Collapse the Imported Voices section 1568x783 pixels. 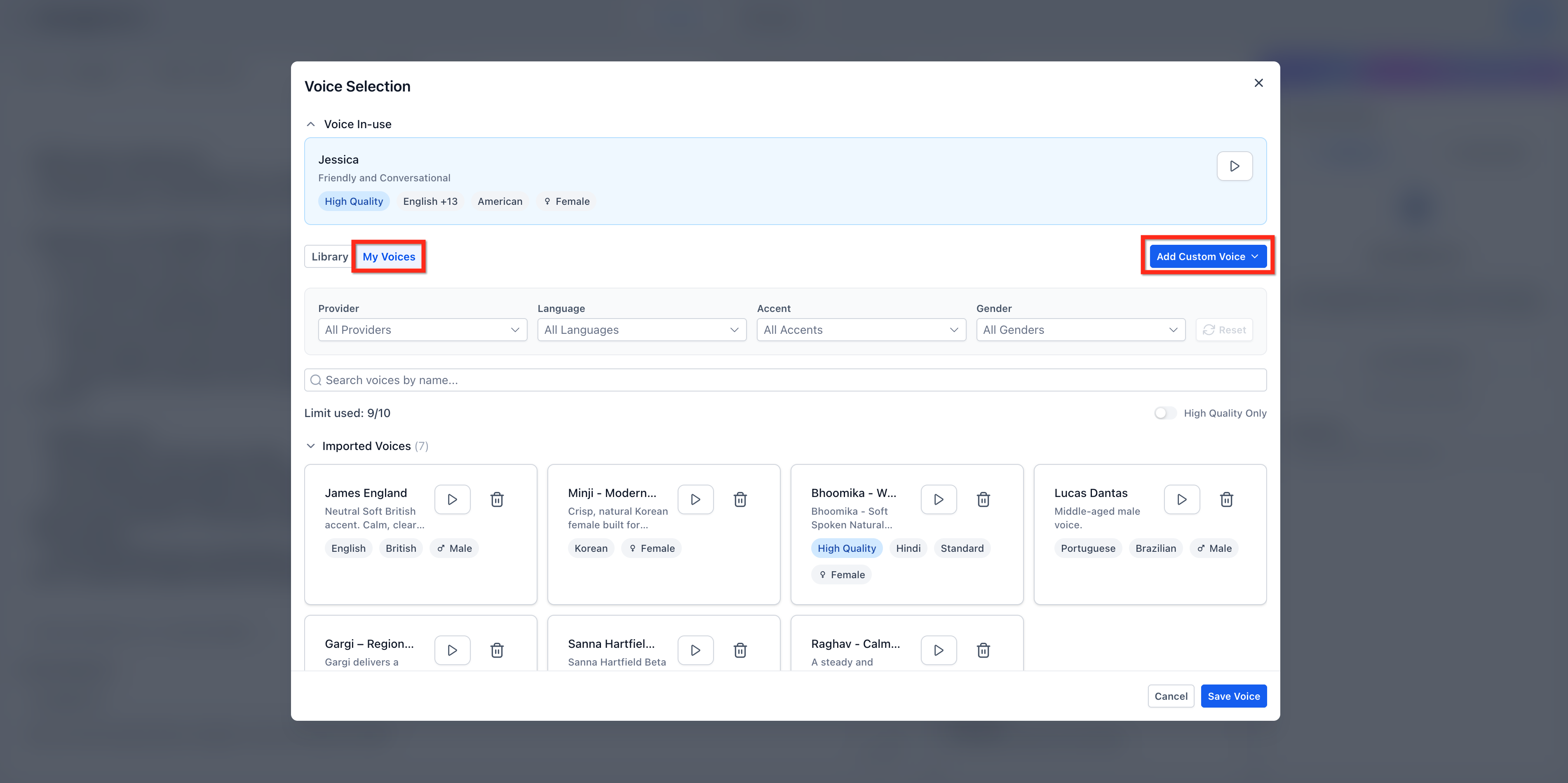point(310,446)
